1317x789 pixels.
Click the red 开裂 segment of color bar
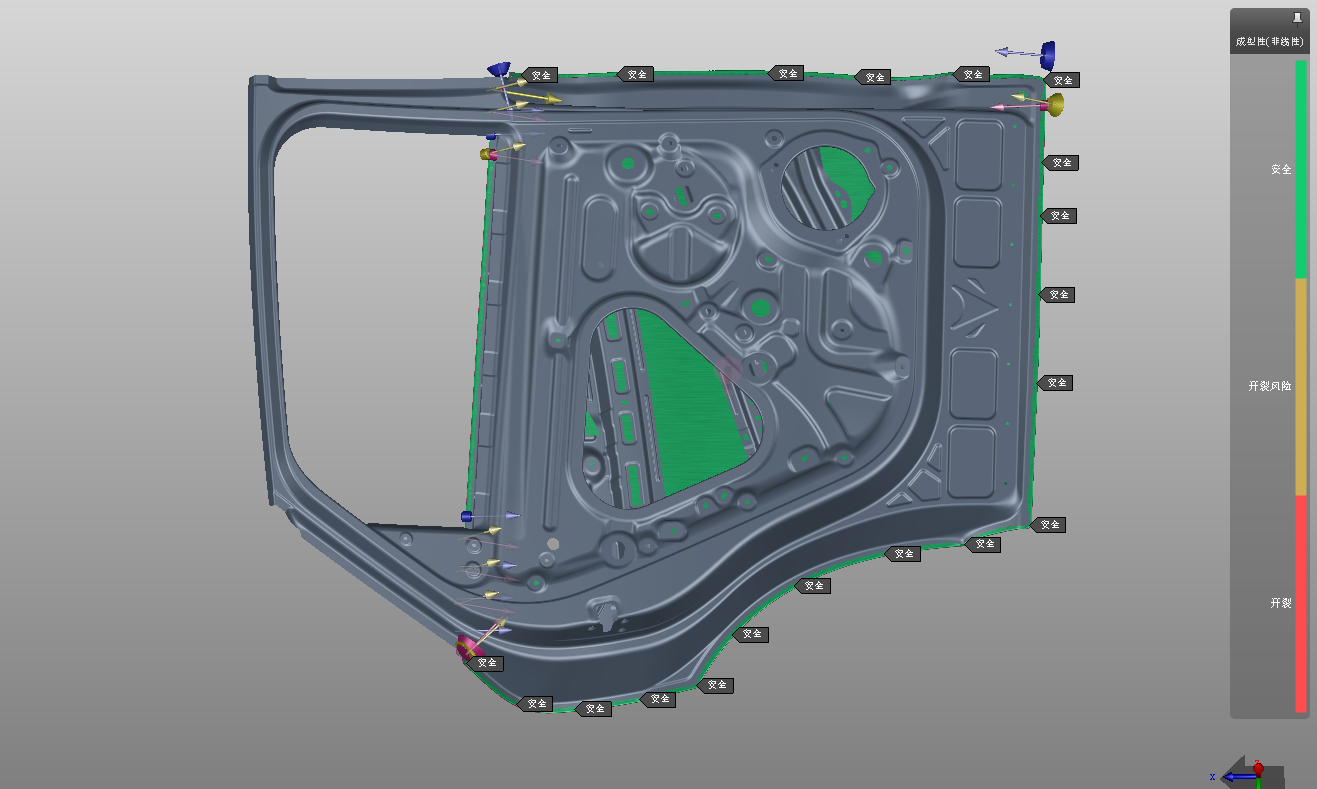tap(1301, 603)
